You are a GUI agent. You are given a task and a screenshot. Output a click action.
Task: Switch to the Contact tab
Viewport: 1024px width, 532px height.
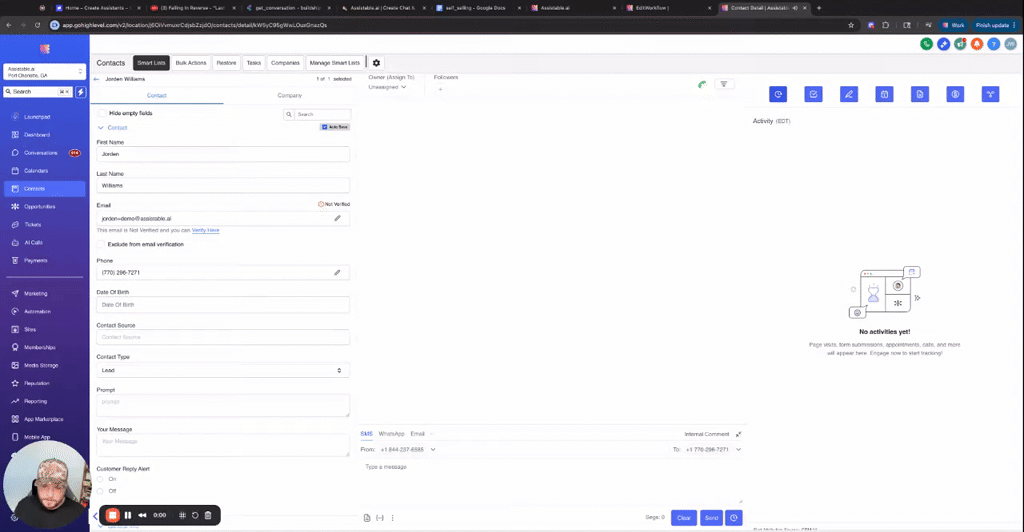[157, 95]
